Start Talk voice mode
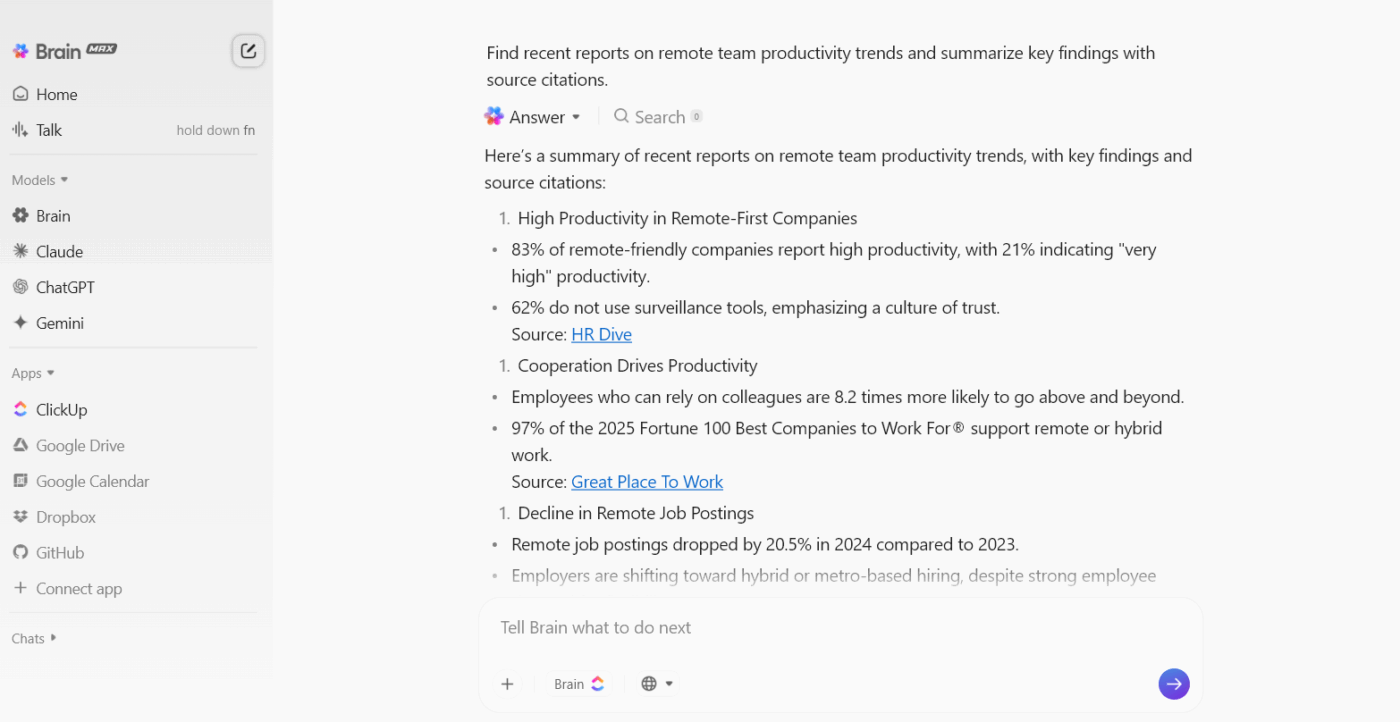The width and height of the screenshot is (1400, 722). pos(48,130)
